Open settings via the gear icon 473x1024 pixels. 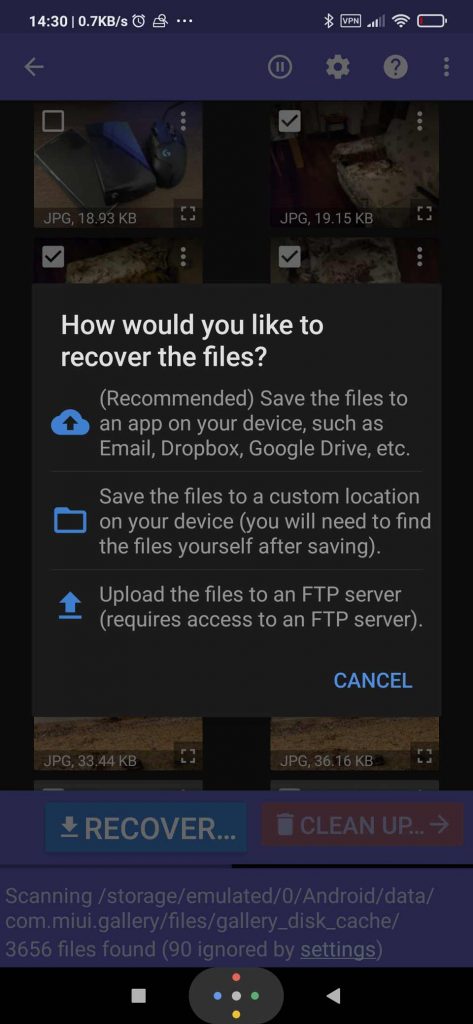(x=338, y=67)
